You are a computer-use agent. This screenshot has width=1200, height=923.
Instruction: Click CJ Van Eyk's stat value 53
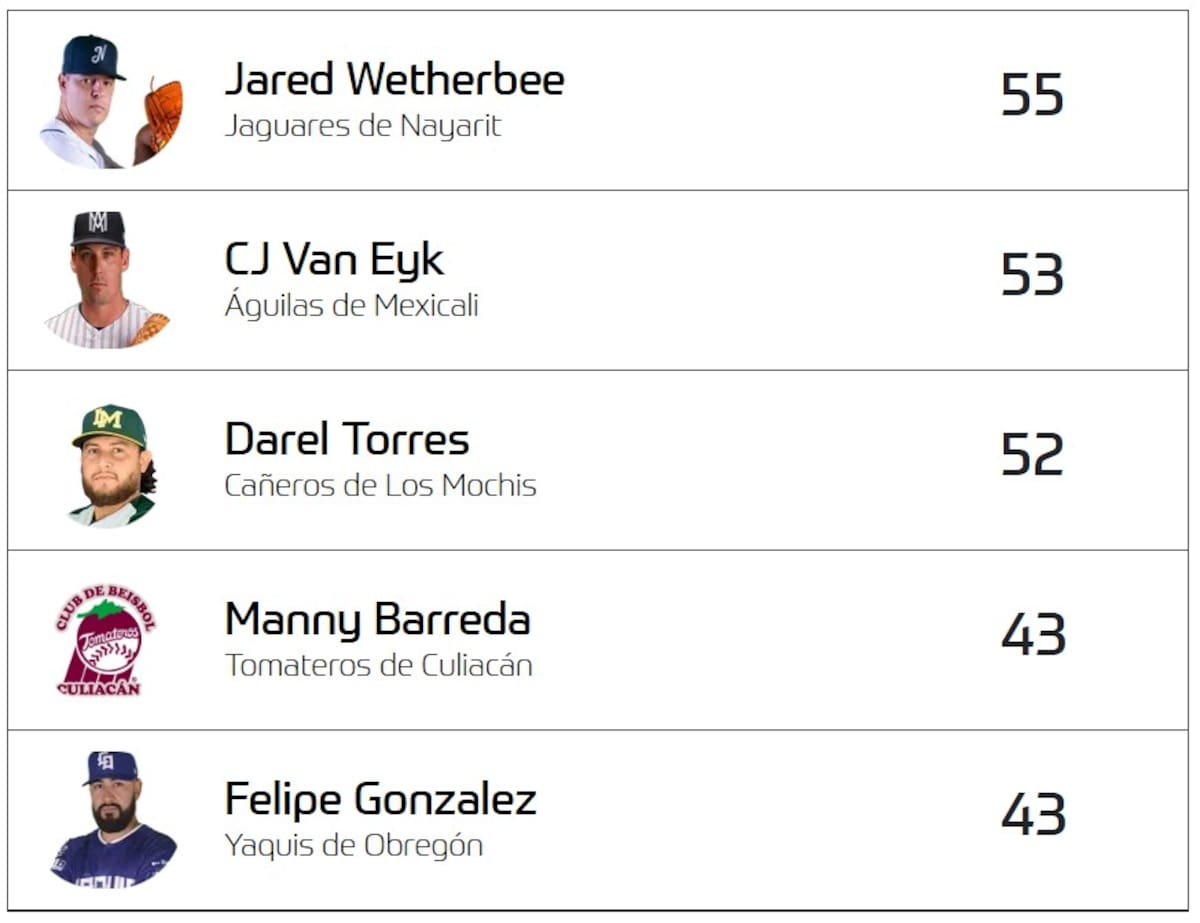click(x=1031, y=276)
